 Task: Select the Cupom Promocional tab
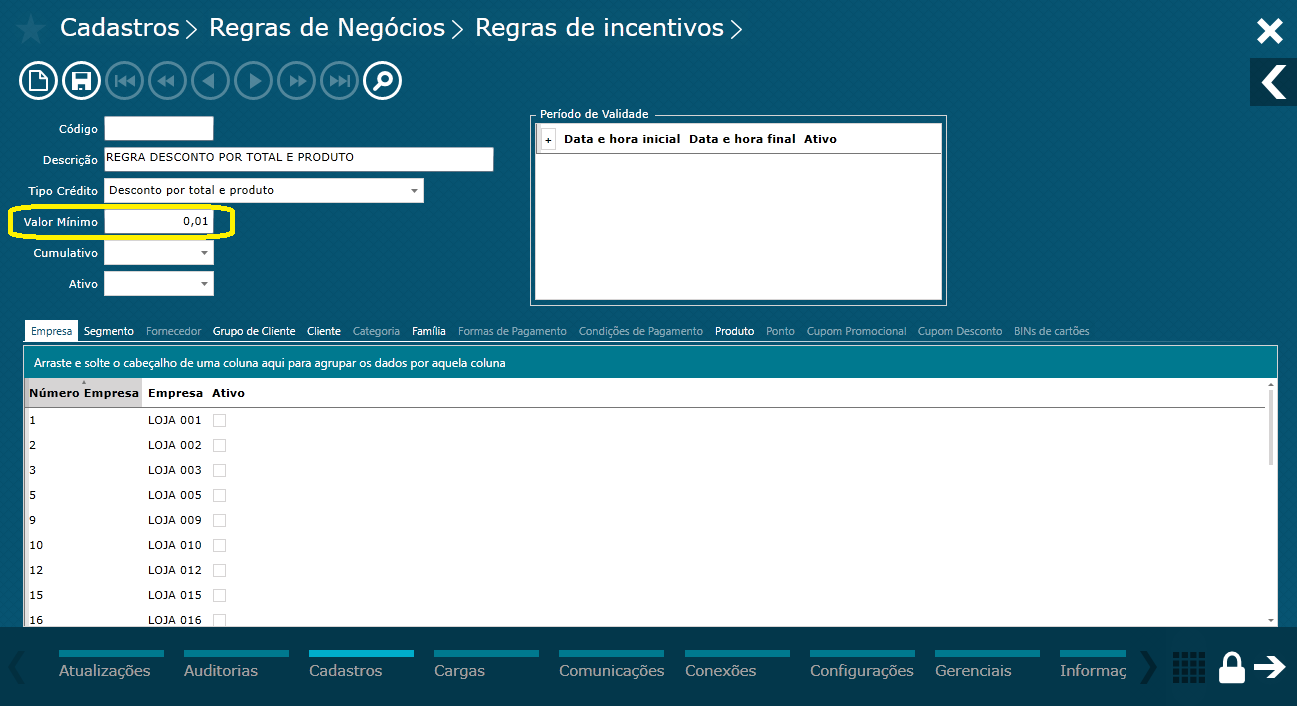click(x=857, y=331)
